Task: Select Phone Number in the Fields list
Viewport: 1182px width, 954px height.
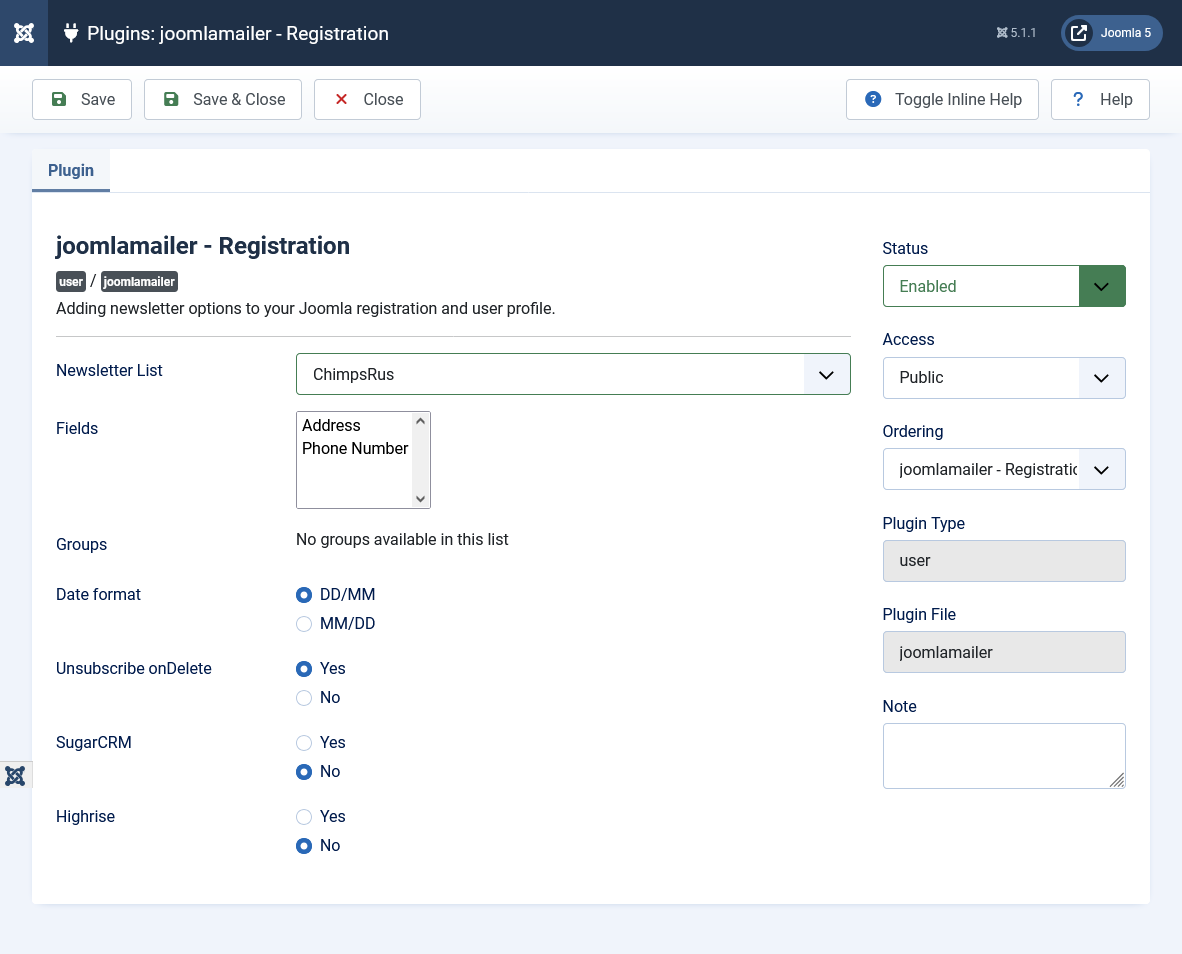Action: click(x=355, y=448)
